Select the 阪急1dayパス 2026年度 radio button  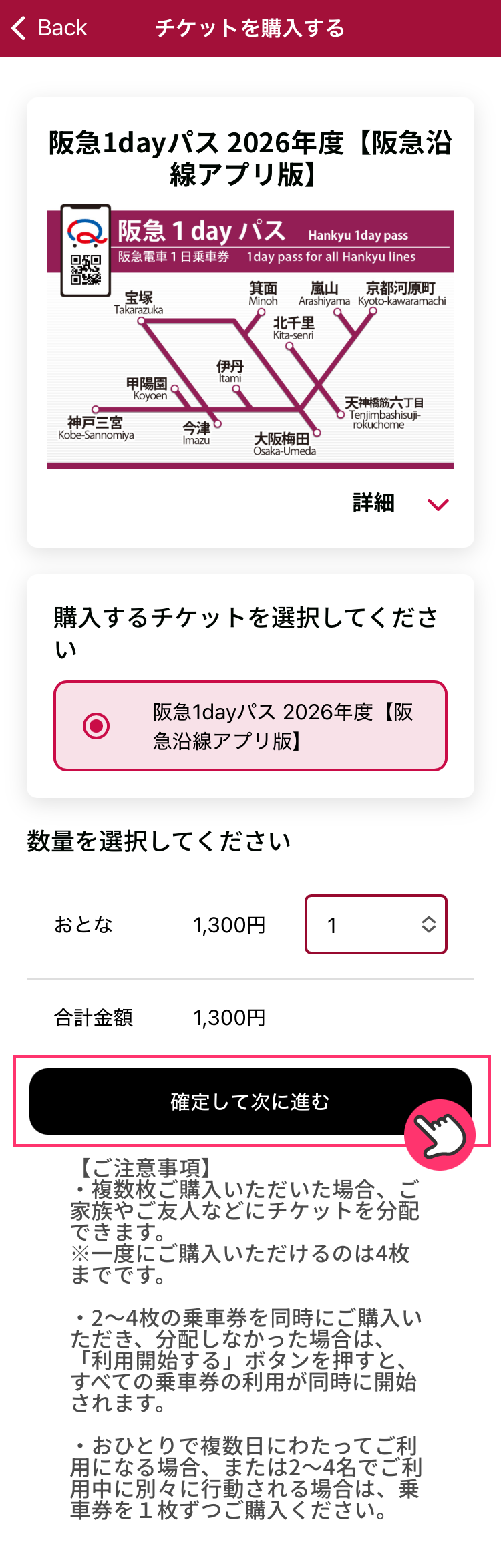click(96, 726)
